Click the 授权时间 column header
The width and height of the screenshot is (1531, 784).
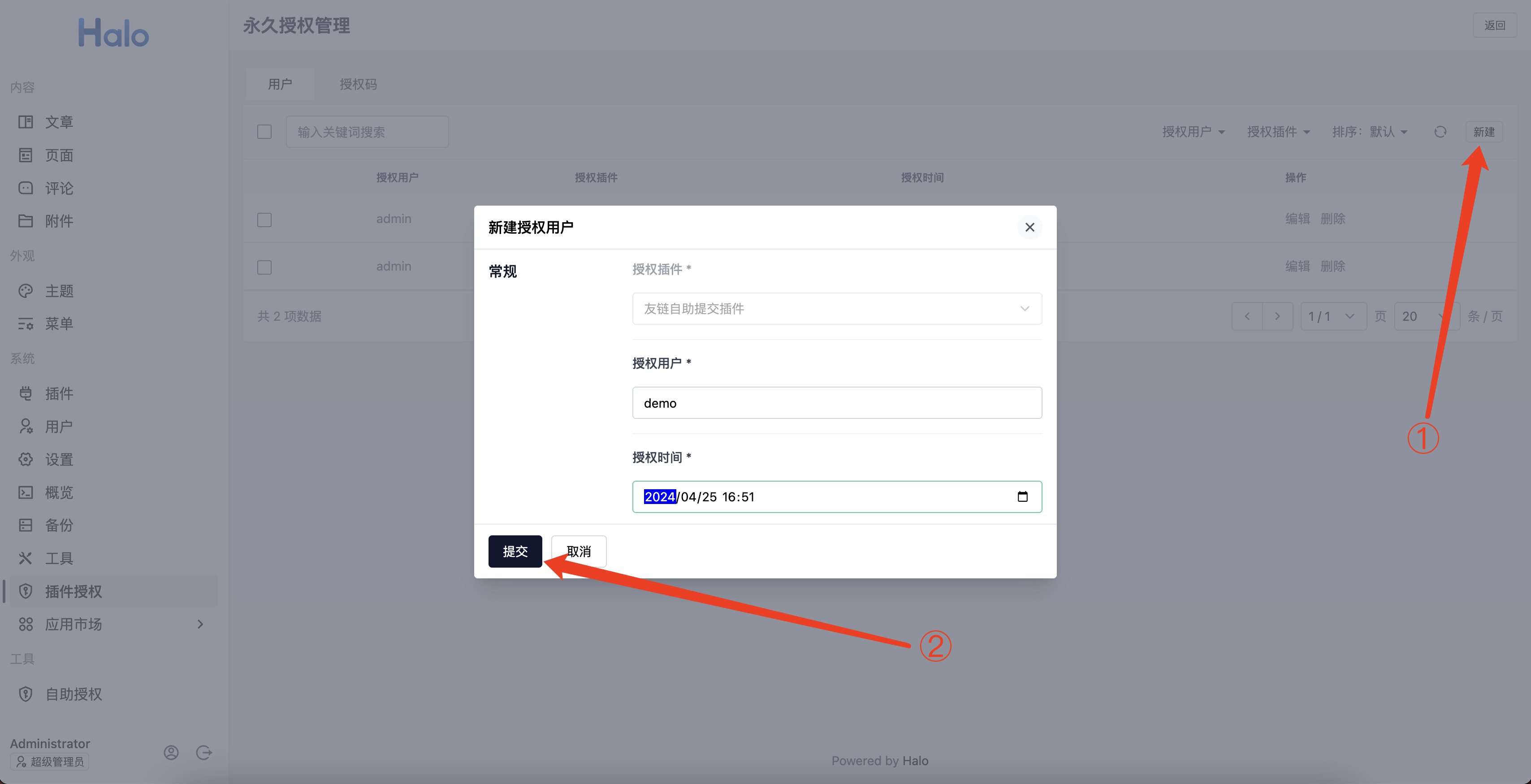point(922,177)
